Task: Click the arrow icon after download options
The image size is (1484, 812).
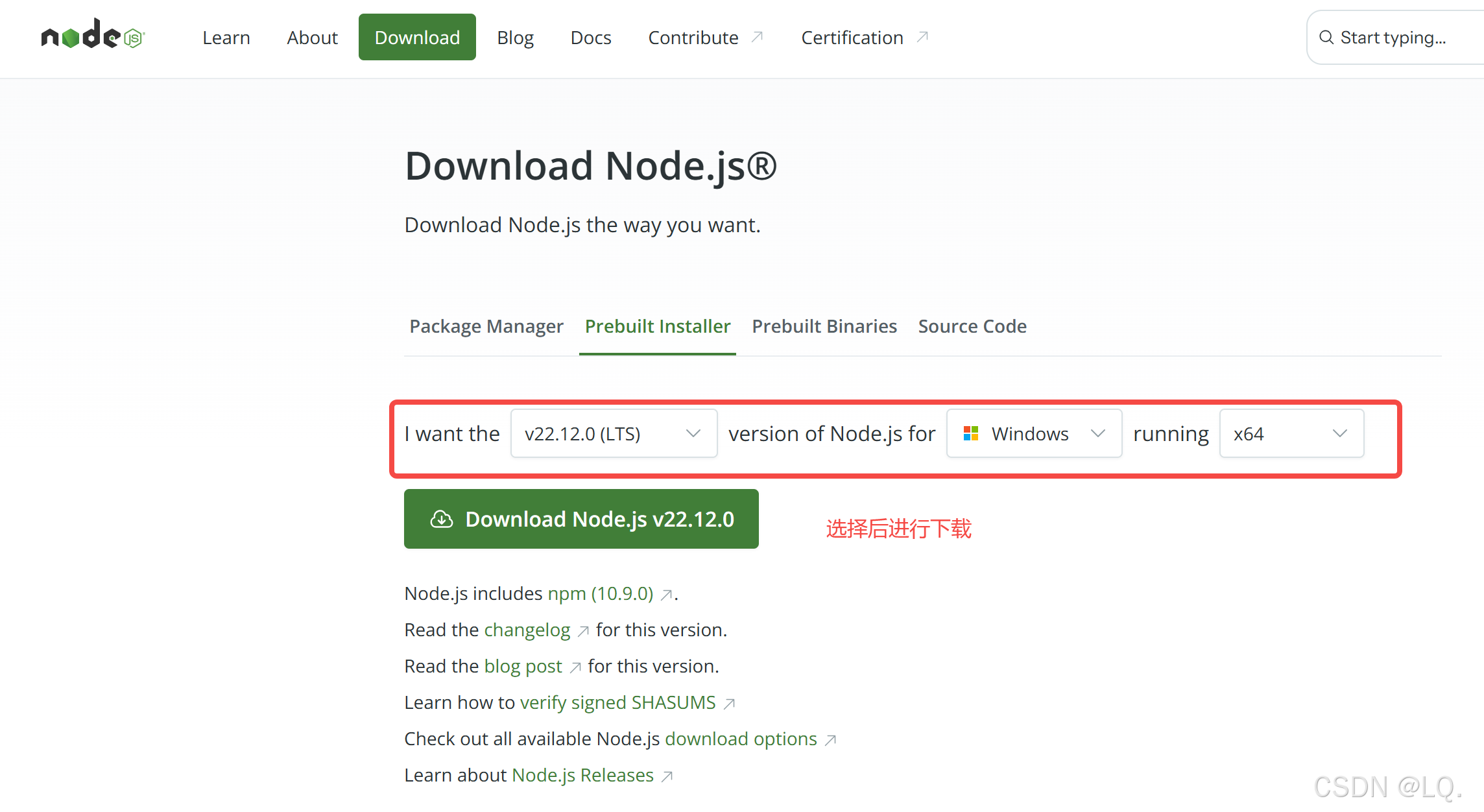Action: point(830,740)
